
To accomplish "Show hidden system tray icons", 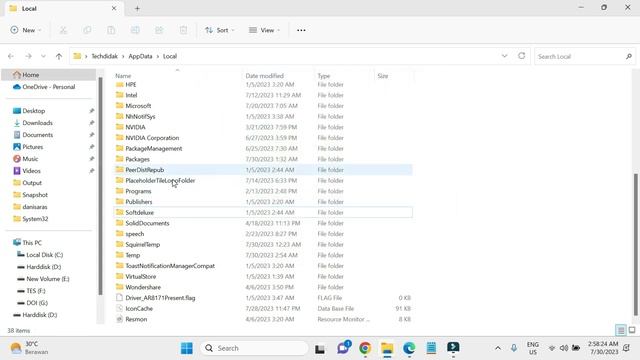I will (x=498, y=348).
